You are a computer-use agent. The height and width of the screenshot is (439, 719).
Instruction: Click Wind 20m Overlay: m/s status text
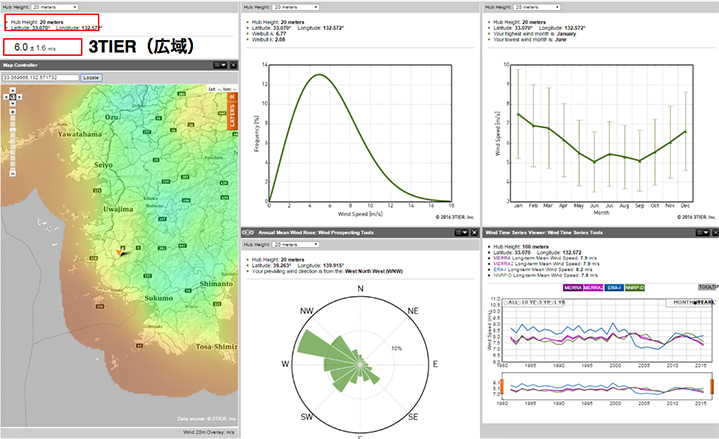point(209,432)
